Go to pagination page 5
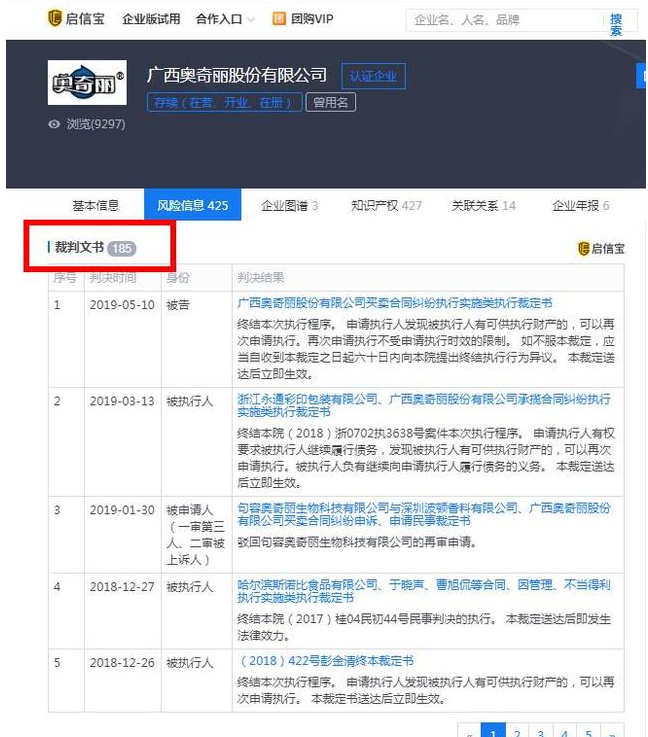The width and height of the screenshot is (648, 737). tap(589, 731)
